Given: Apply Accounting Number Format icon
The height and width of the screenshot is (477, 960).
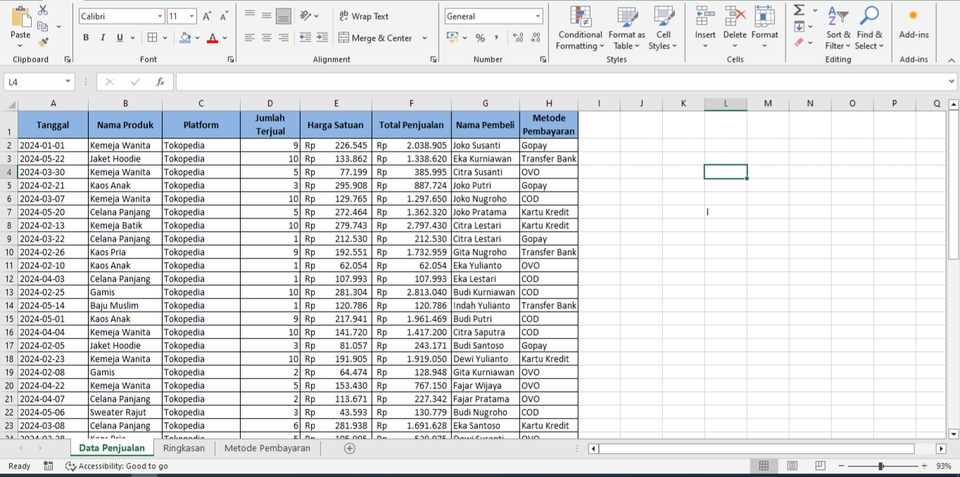Looking at the screenshot, I should (x=453, y=38).
